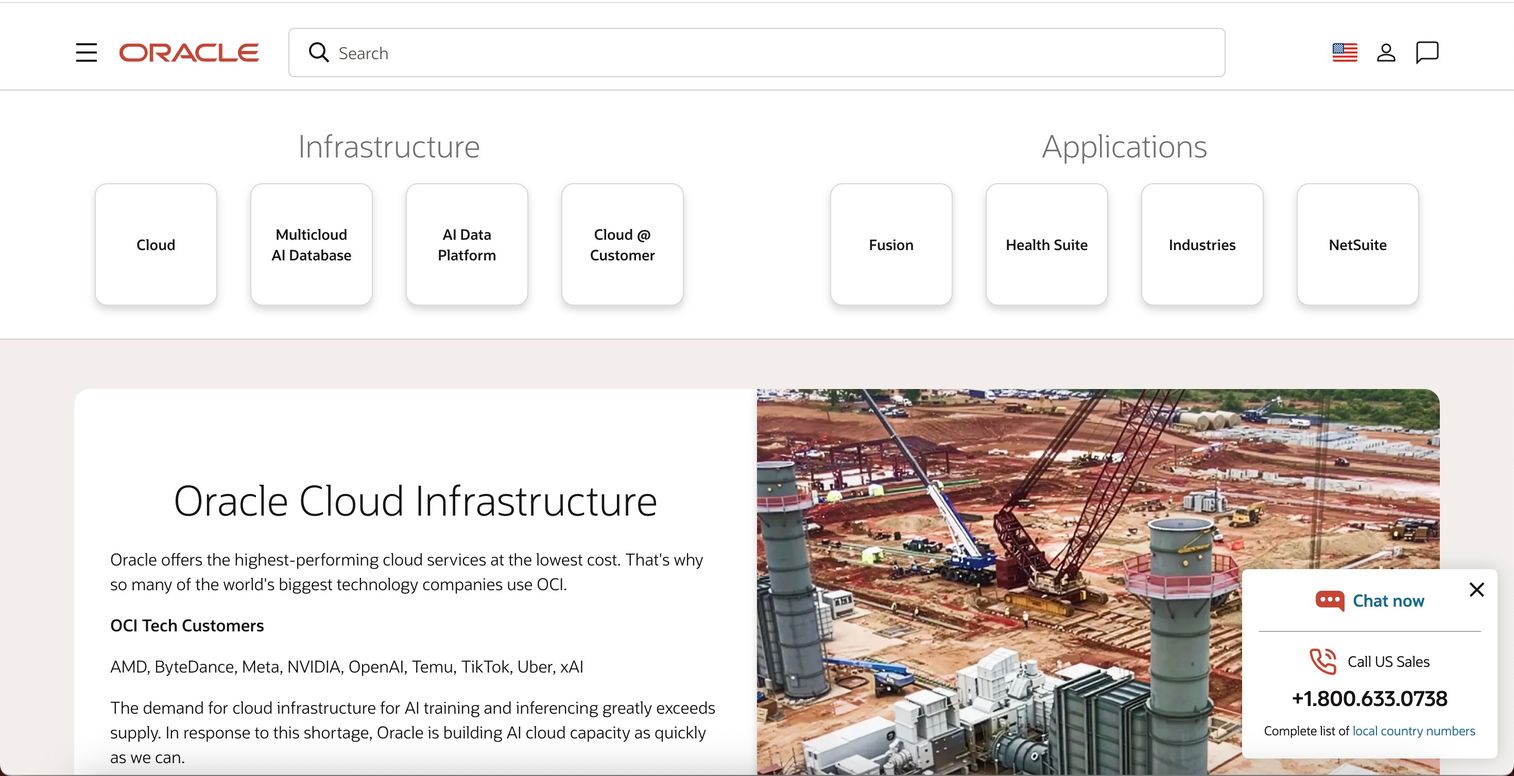Open the Cloud @ Customer card
Viewport: 1514px width, 776px height.
622,245
